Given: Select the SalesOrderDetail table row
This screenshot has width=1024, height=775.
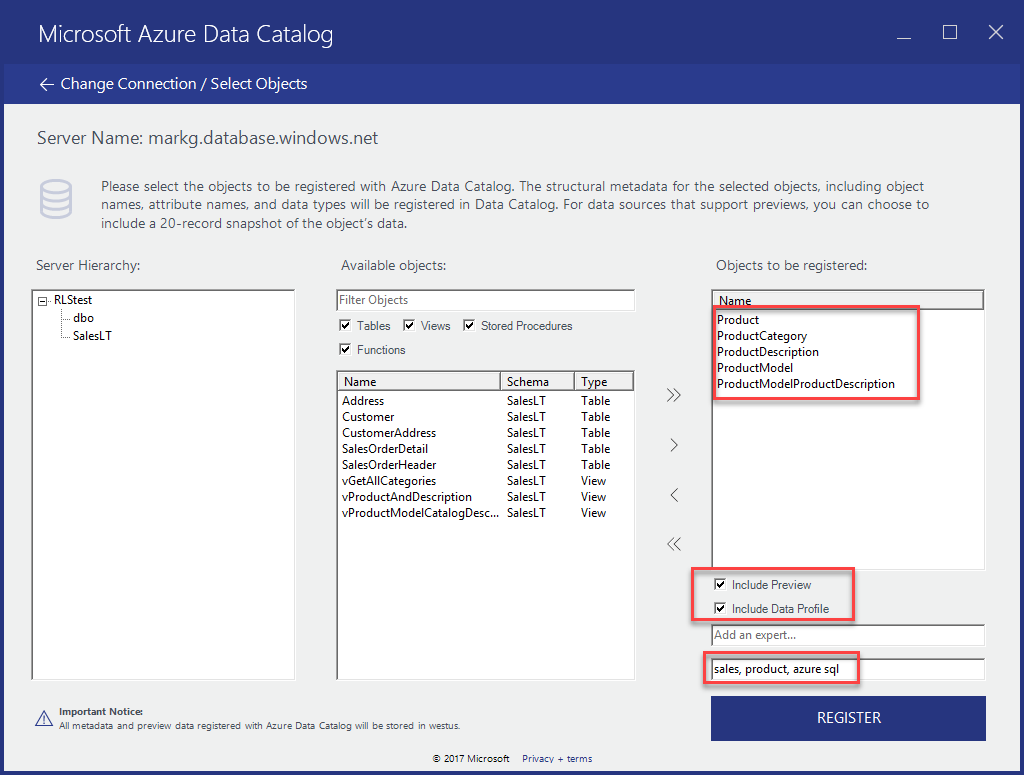Looking at the screenshot, I should [485, 449].
